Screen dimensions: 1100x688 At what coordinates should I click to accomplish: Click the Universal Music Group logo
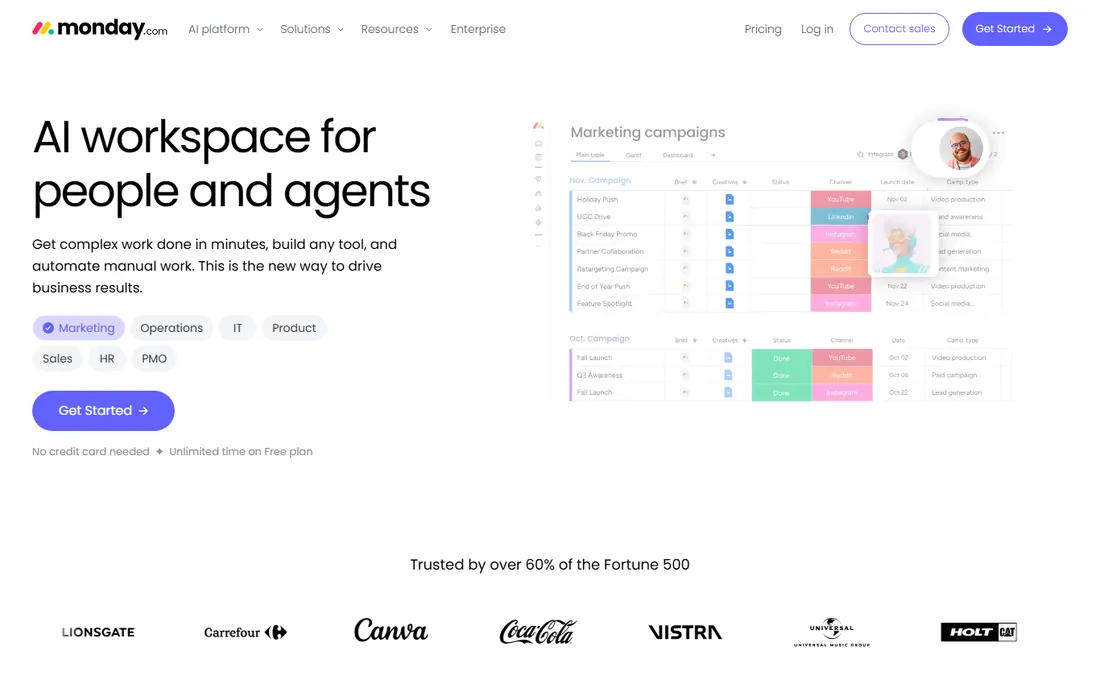click(831, 632)
